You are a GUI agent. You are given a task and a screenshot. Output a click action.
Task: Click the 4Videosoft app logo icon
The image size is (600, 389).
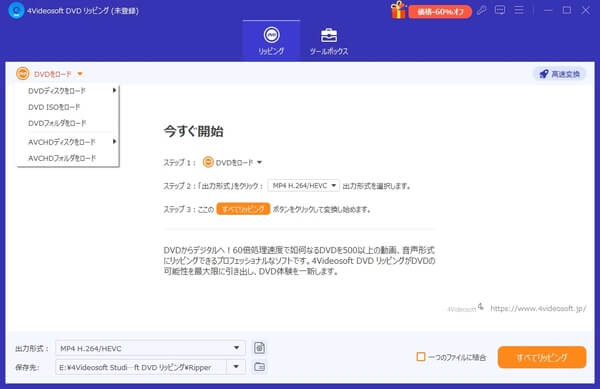tap(16, 10)
